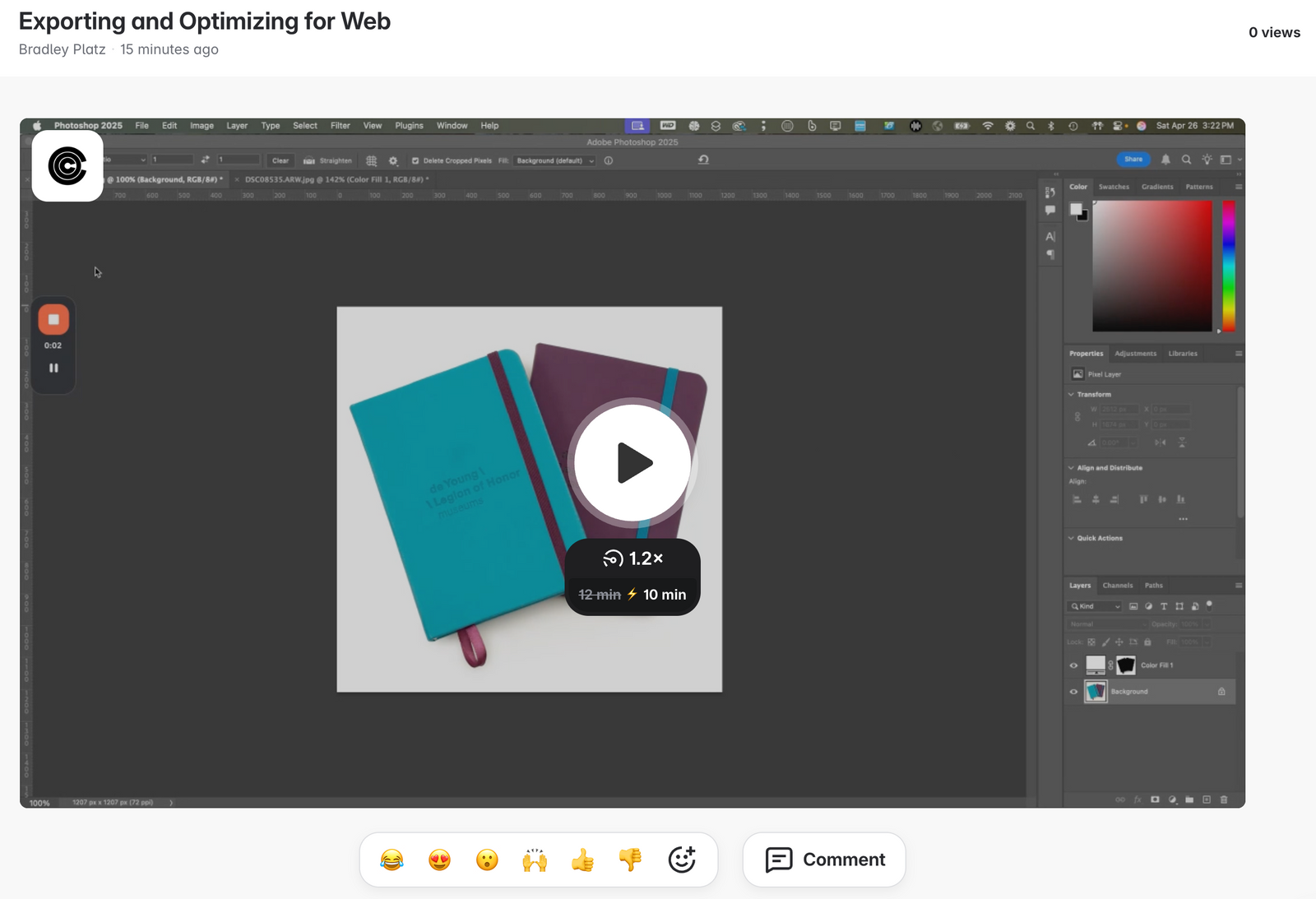The image size is (1316, 899).
Task: Open the Filter menu in Photoshop
Action: pyautogui.click(x=340, y=126)
